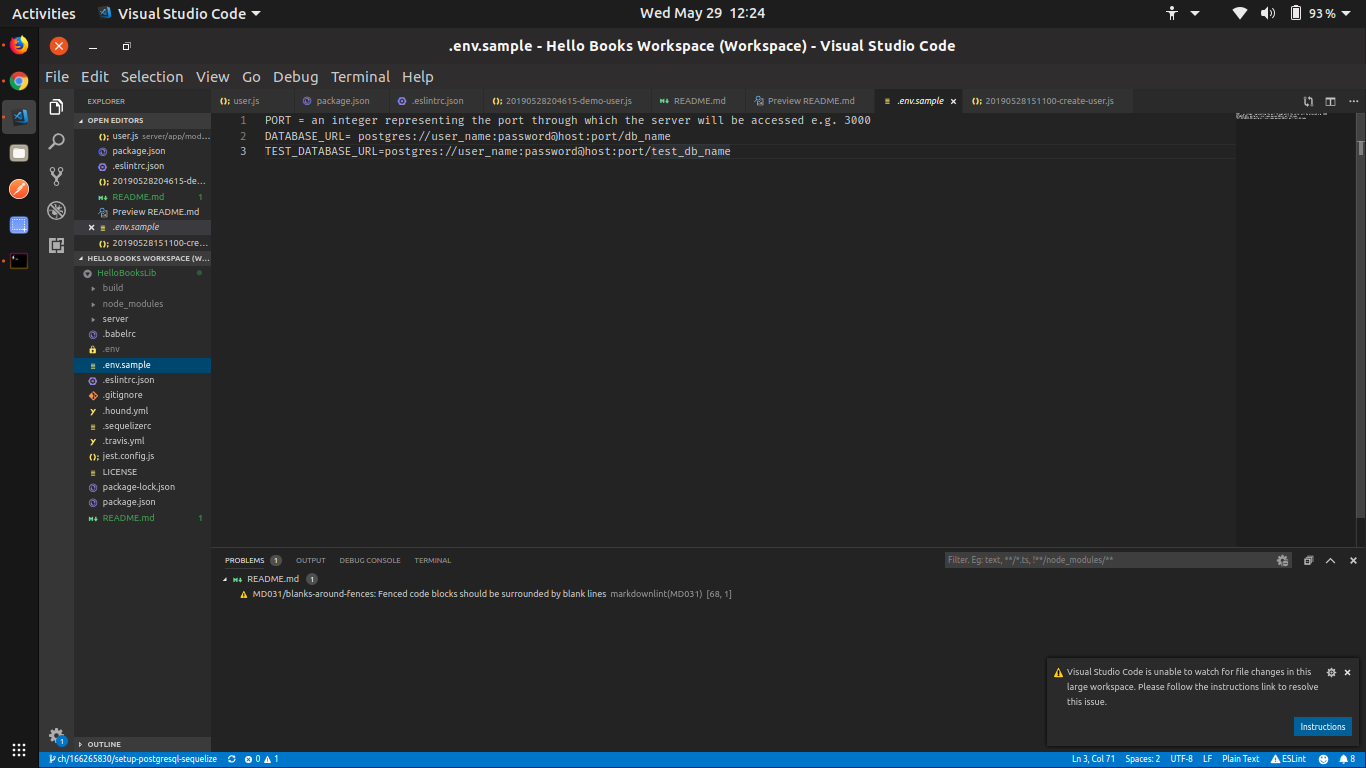Open Manage gear in activity bar

click(56, 735)
